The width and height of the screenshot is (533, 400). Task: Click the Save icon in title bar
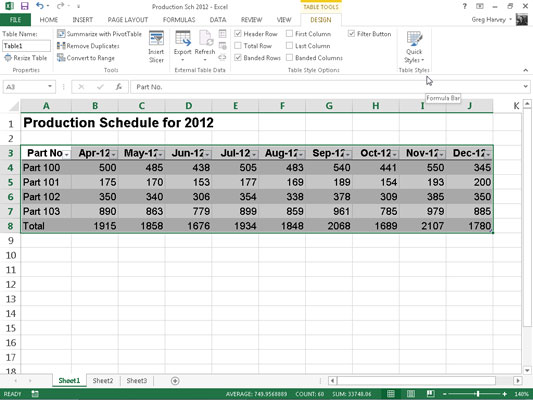click(x=24, y=6)
